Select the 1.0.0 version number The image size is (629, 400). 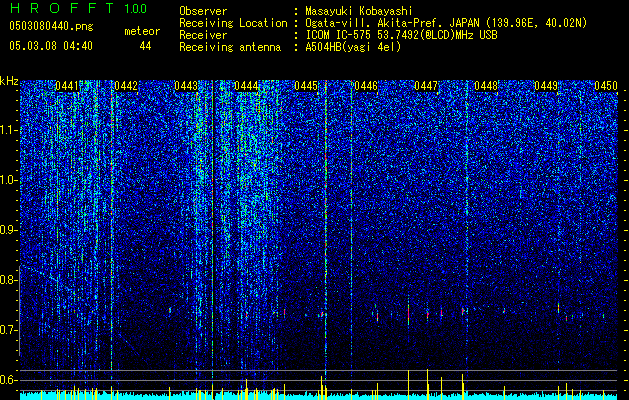tap(136, 8)
